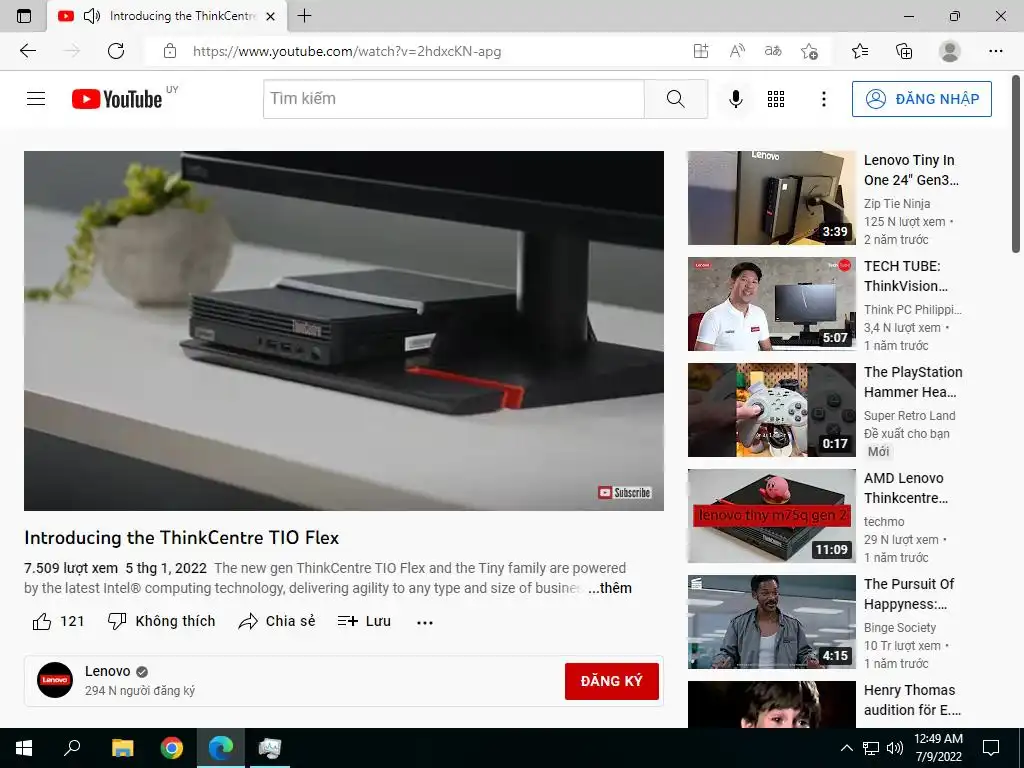Open Henry Thomas audition video title
The image size is (1024, 768).
pyautogui.click(x=912, y=699)
